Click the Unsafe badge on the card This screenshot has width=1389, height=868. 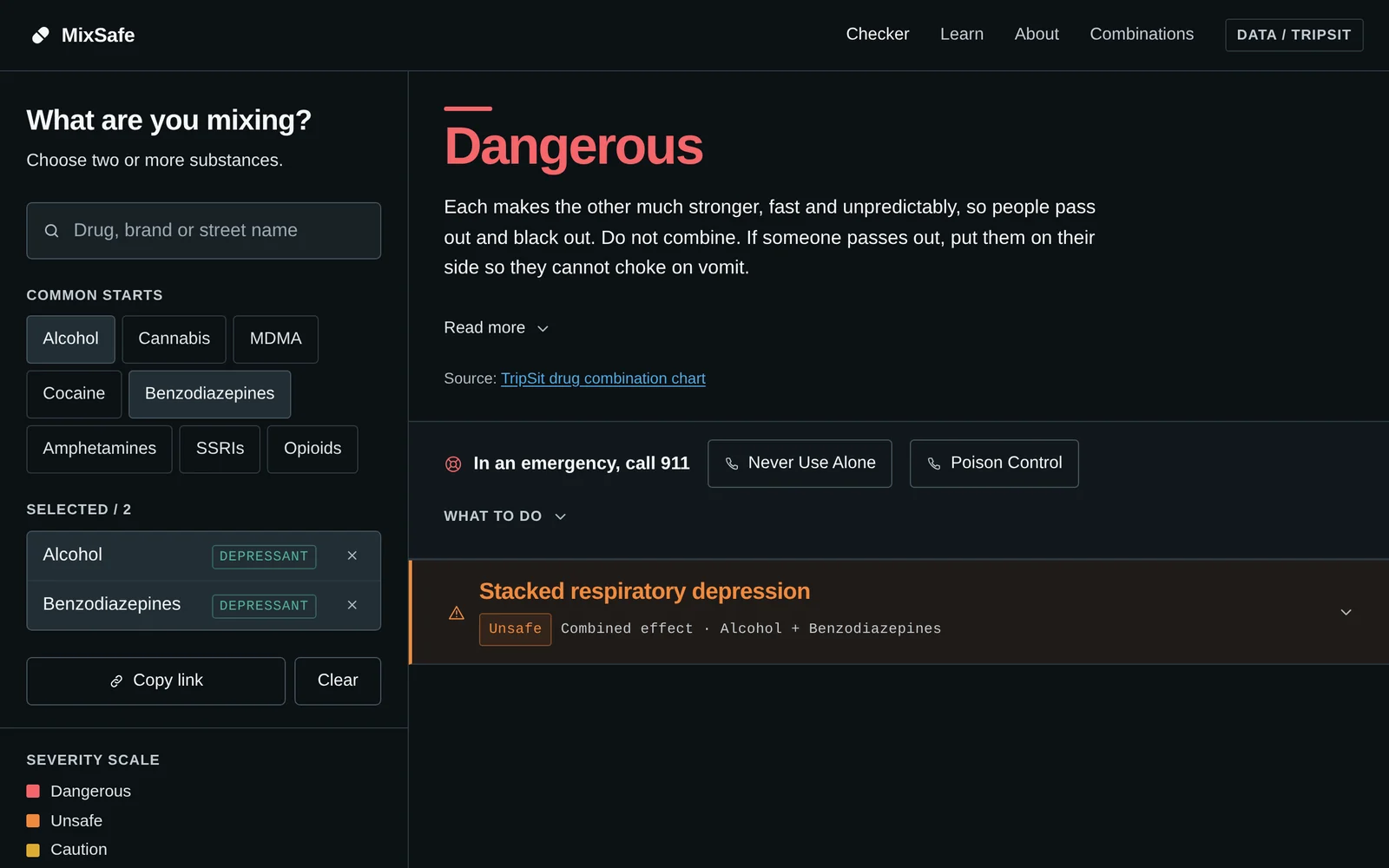coord(515,629)
